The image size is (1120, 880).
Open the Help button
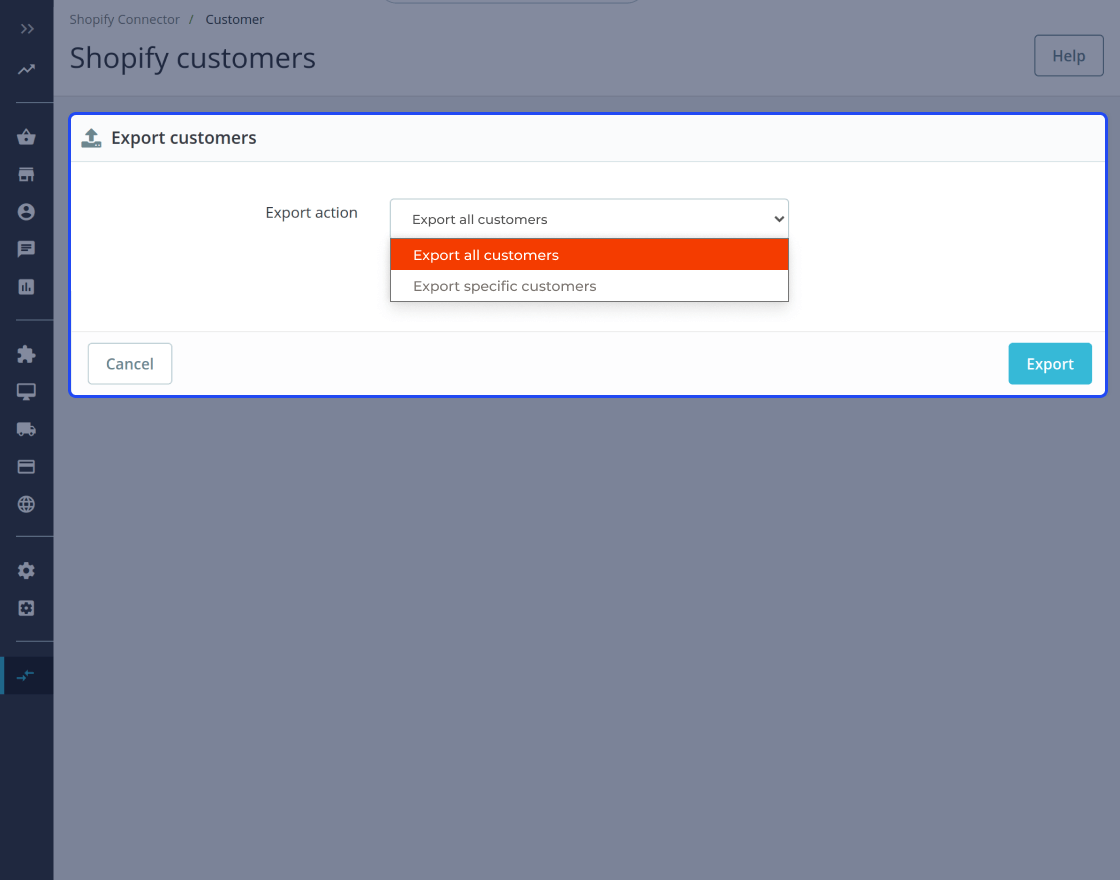pos(1069,56)
